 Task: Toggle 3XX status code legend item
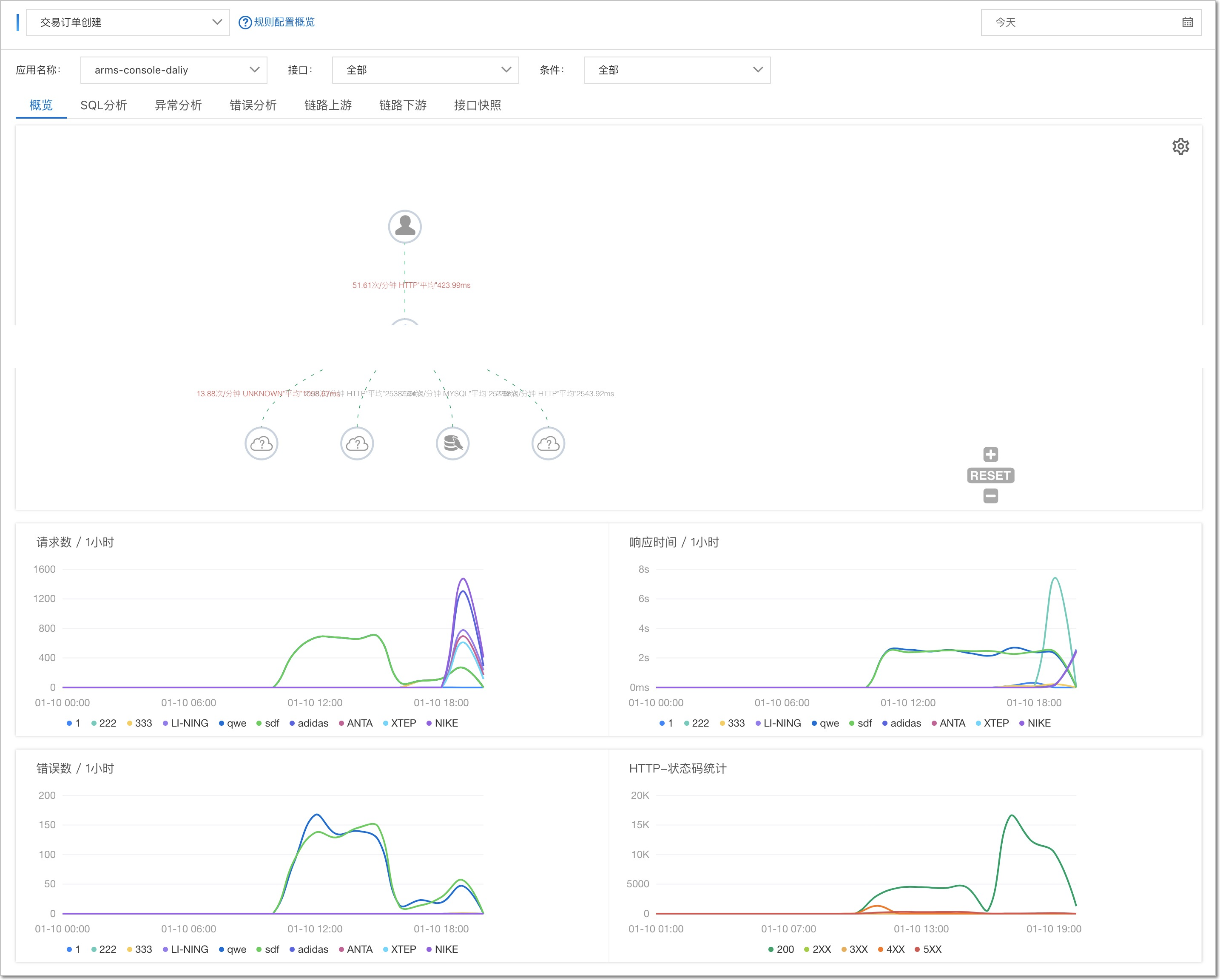coord(854,949)
